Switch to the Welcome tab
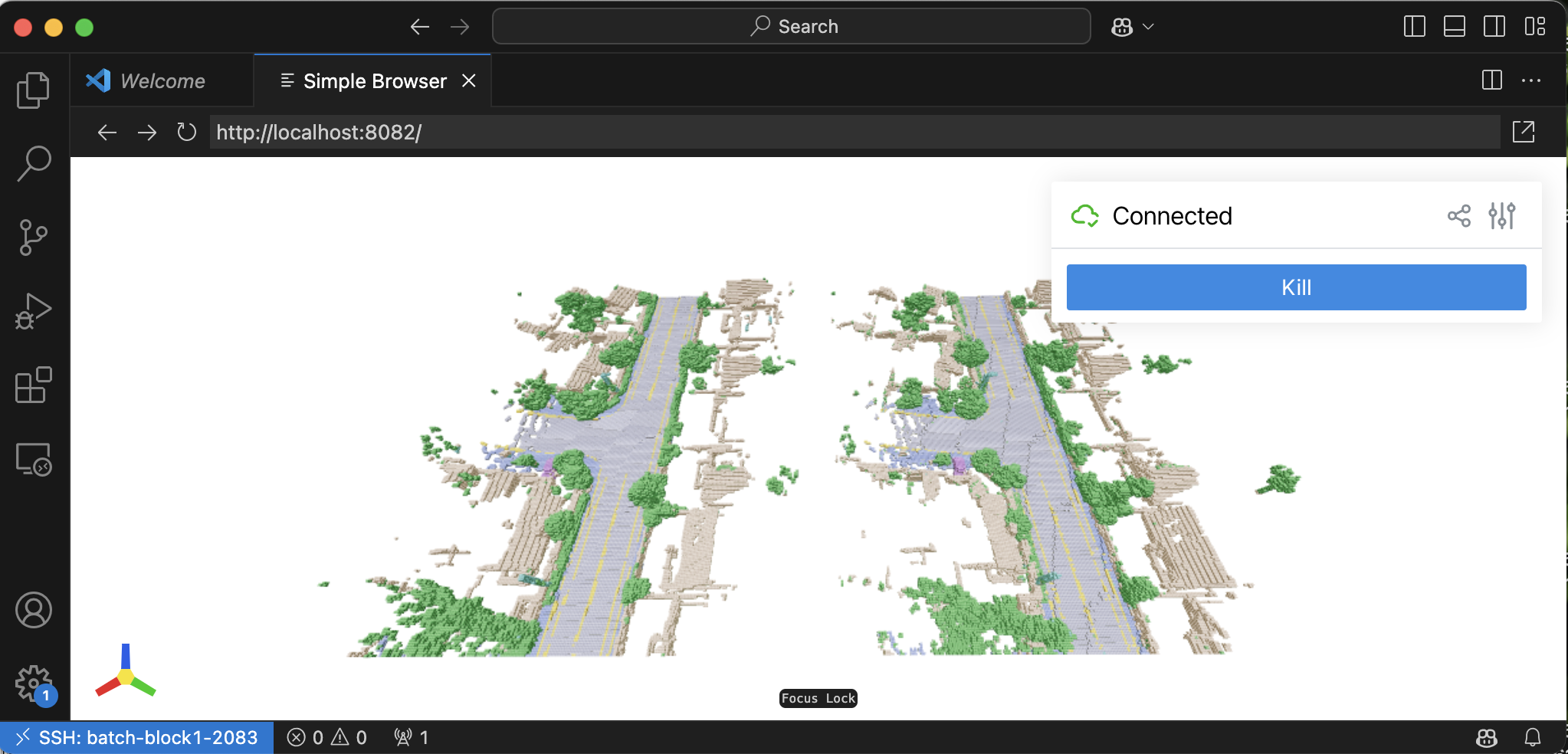 [162, 81]
